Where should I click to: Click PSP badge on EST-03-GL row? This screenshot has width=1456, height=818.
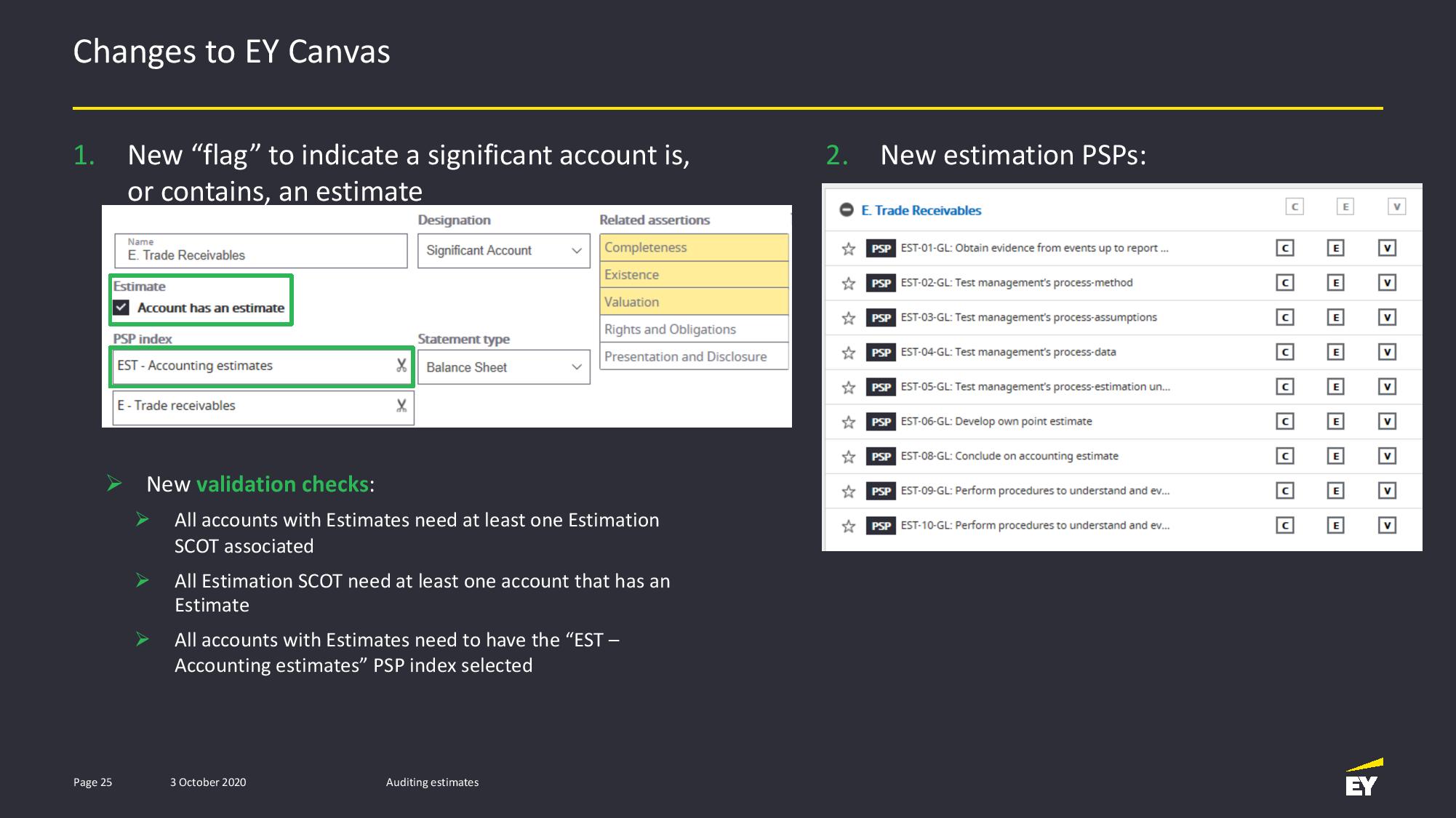(881, 318)
